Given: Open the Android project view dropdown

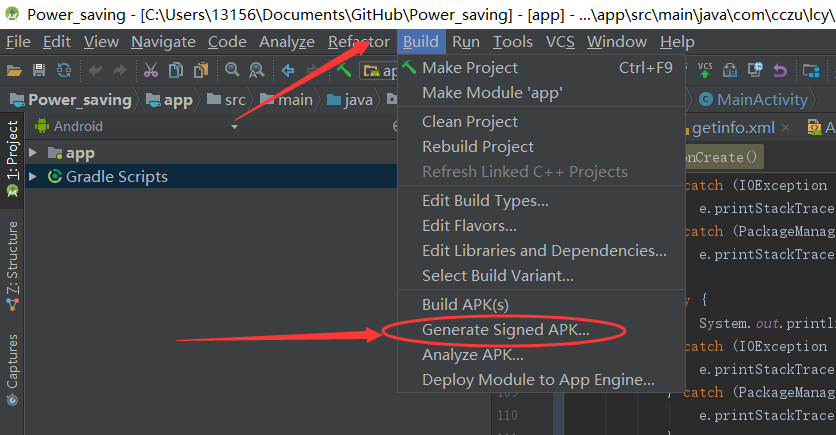Looking at the screenshot, I should pos(235,127).
